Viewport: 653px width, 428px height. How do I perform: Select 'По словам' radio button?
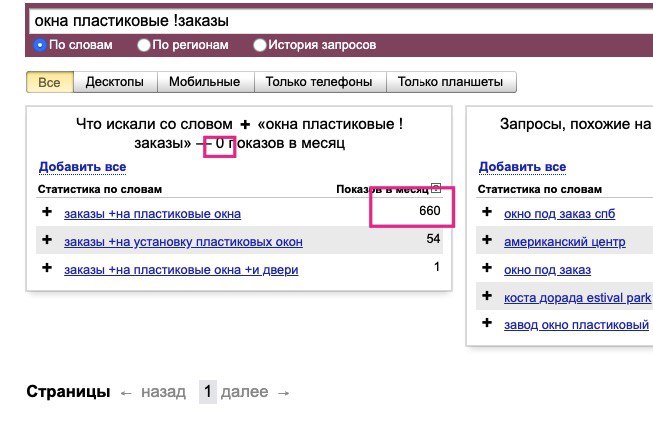[x=40, y=45]
